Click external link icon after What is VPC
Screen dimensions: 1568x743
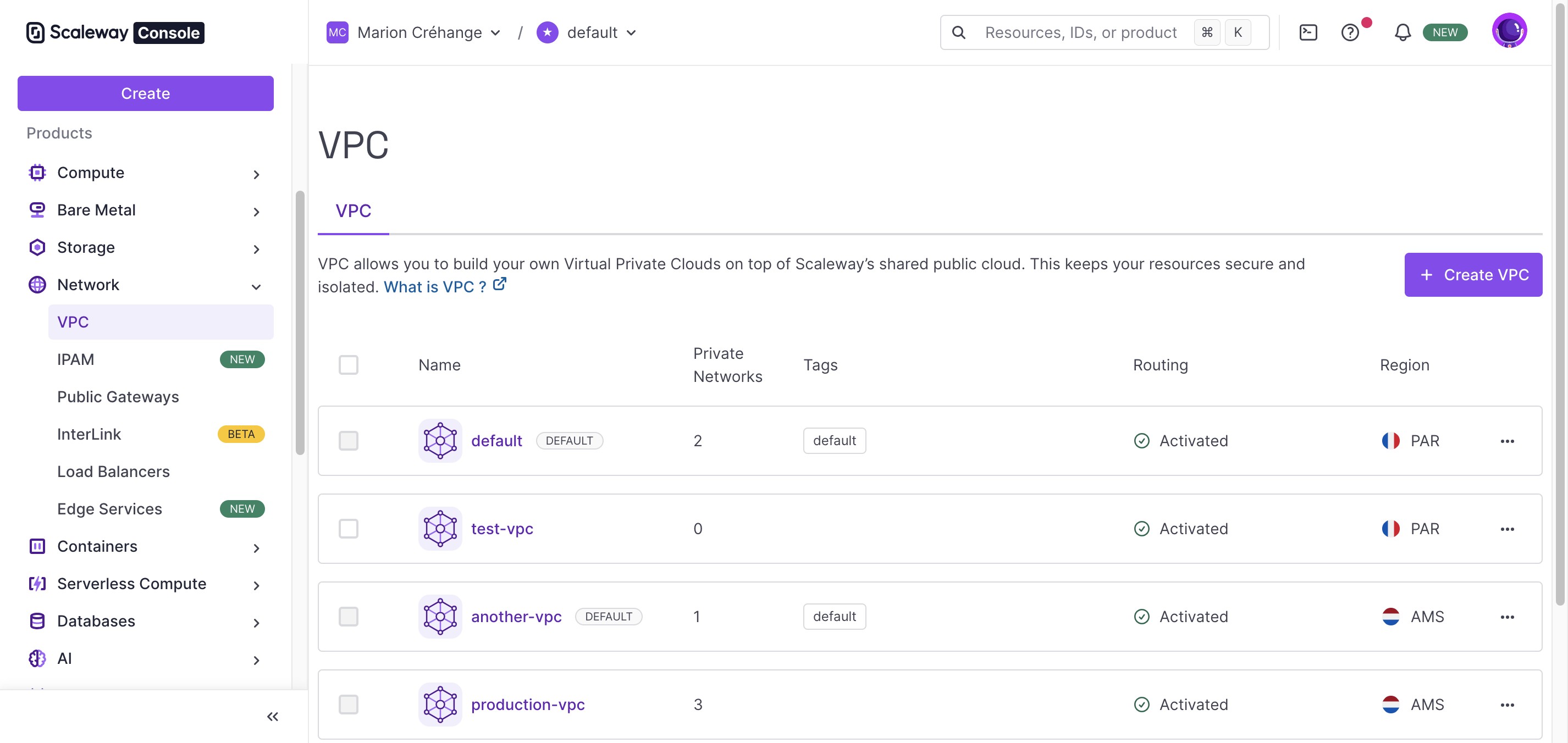click(x=499, y=284)
